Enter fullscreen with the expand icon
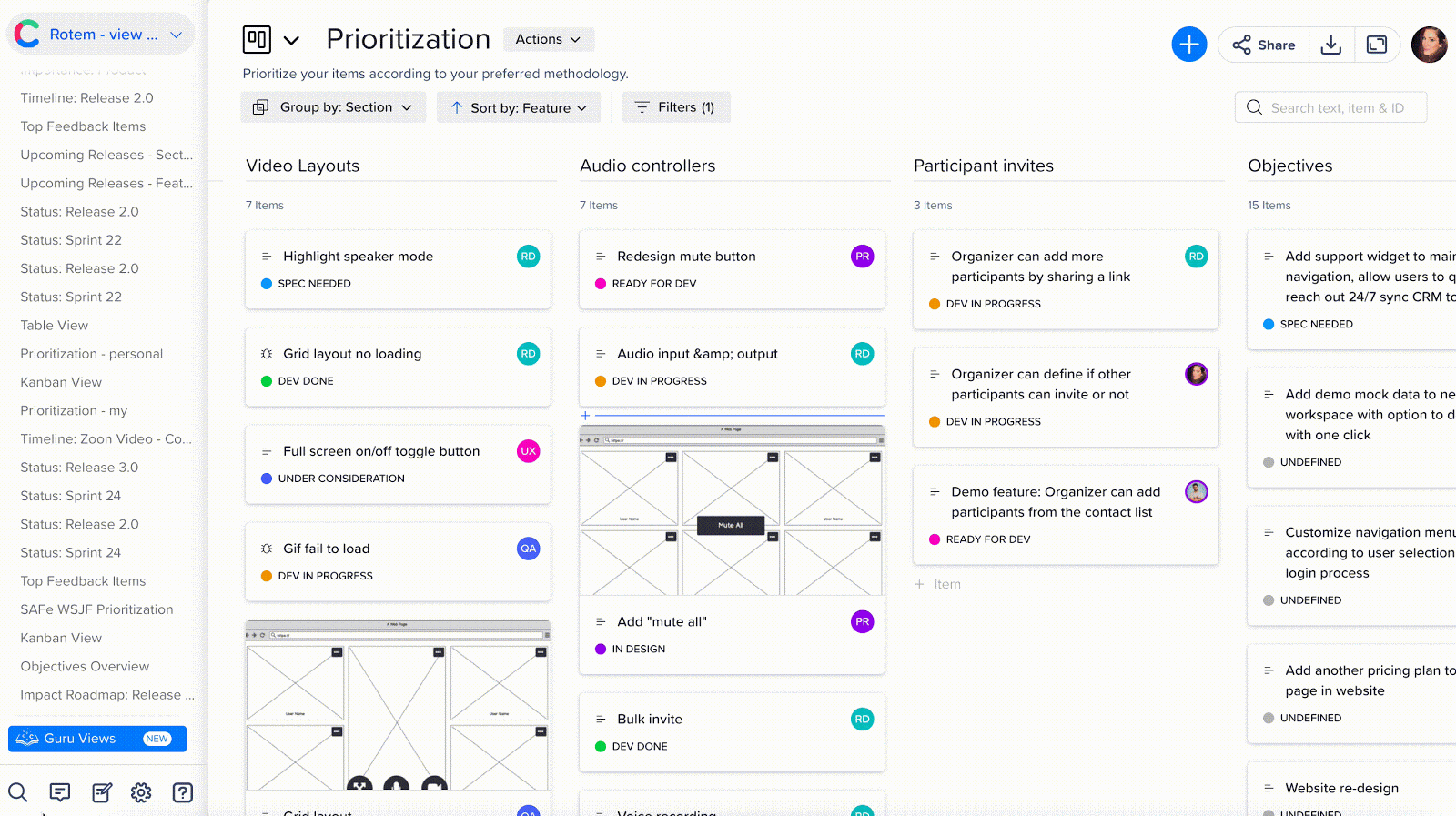Image resolution: width=1456 pixels, height=816 pixels. (x=1377, y=45)
